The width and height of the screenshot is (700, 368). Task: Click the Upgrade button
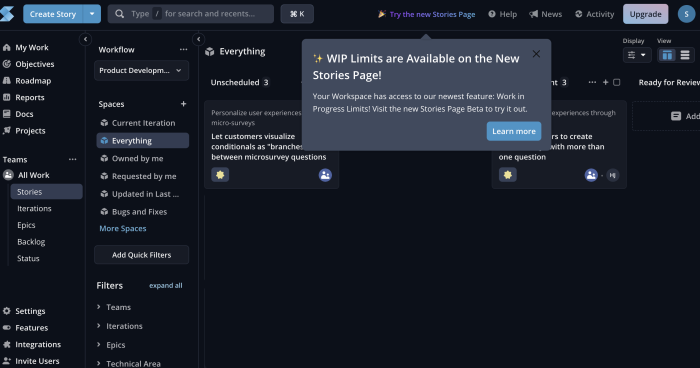[646, 14]
